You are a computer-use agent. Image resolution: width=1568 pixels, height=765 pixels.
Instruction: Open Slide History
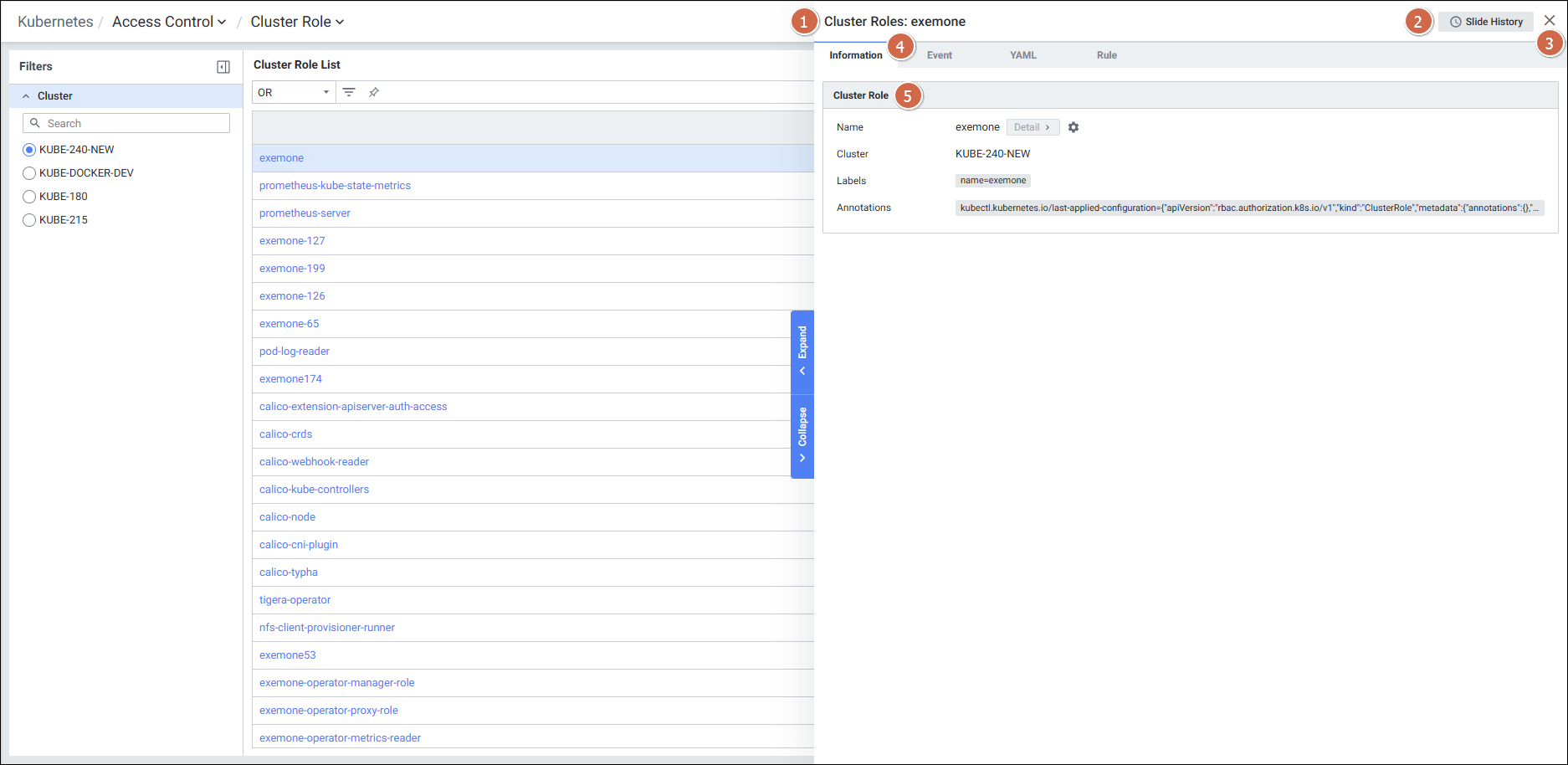click(1486, 22)
